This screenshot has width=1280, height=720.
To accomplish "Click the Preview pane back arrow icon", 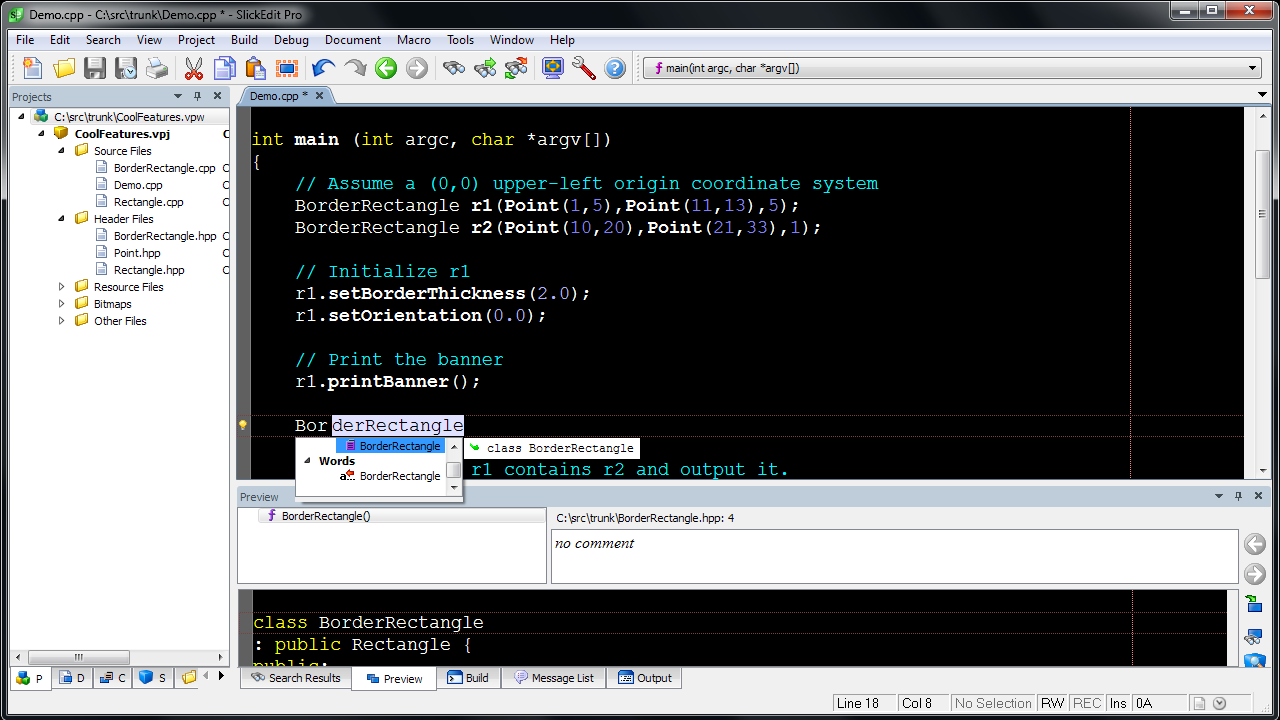I will pyautogui.click(x=1254, y=544).
